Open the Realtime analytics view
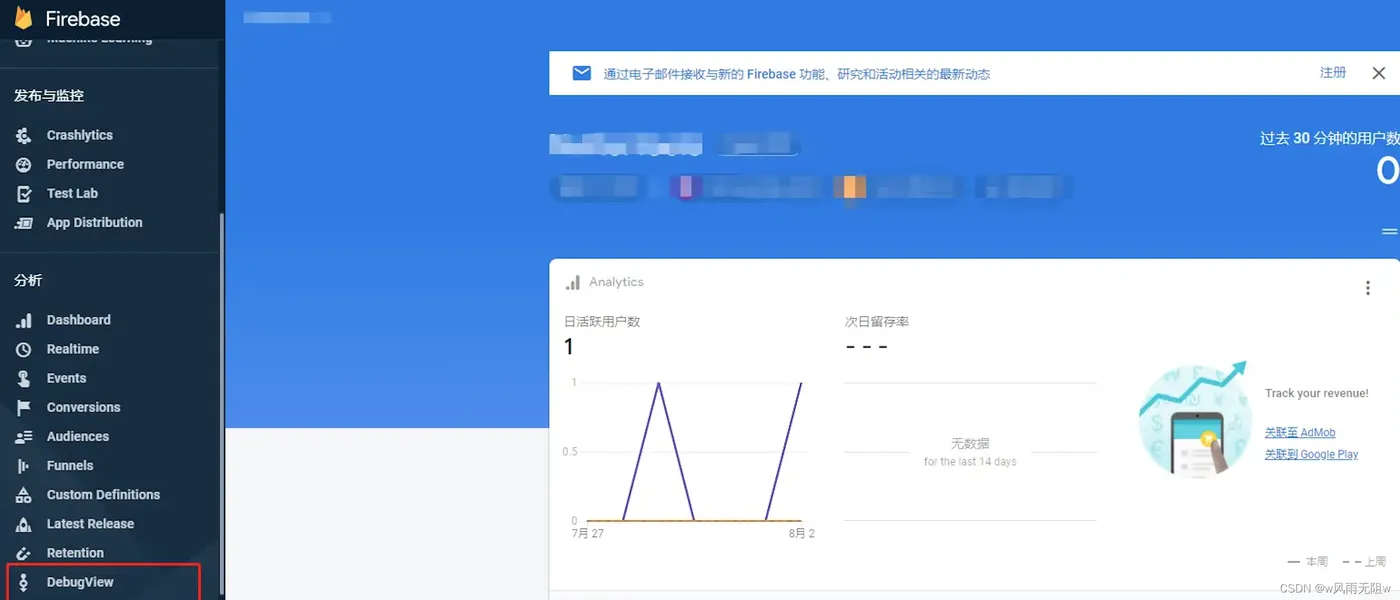Image resolution: width=1400 pixels, height=600 pixels. click(x=73, y=349)
